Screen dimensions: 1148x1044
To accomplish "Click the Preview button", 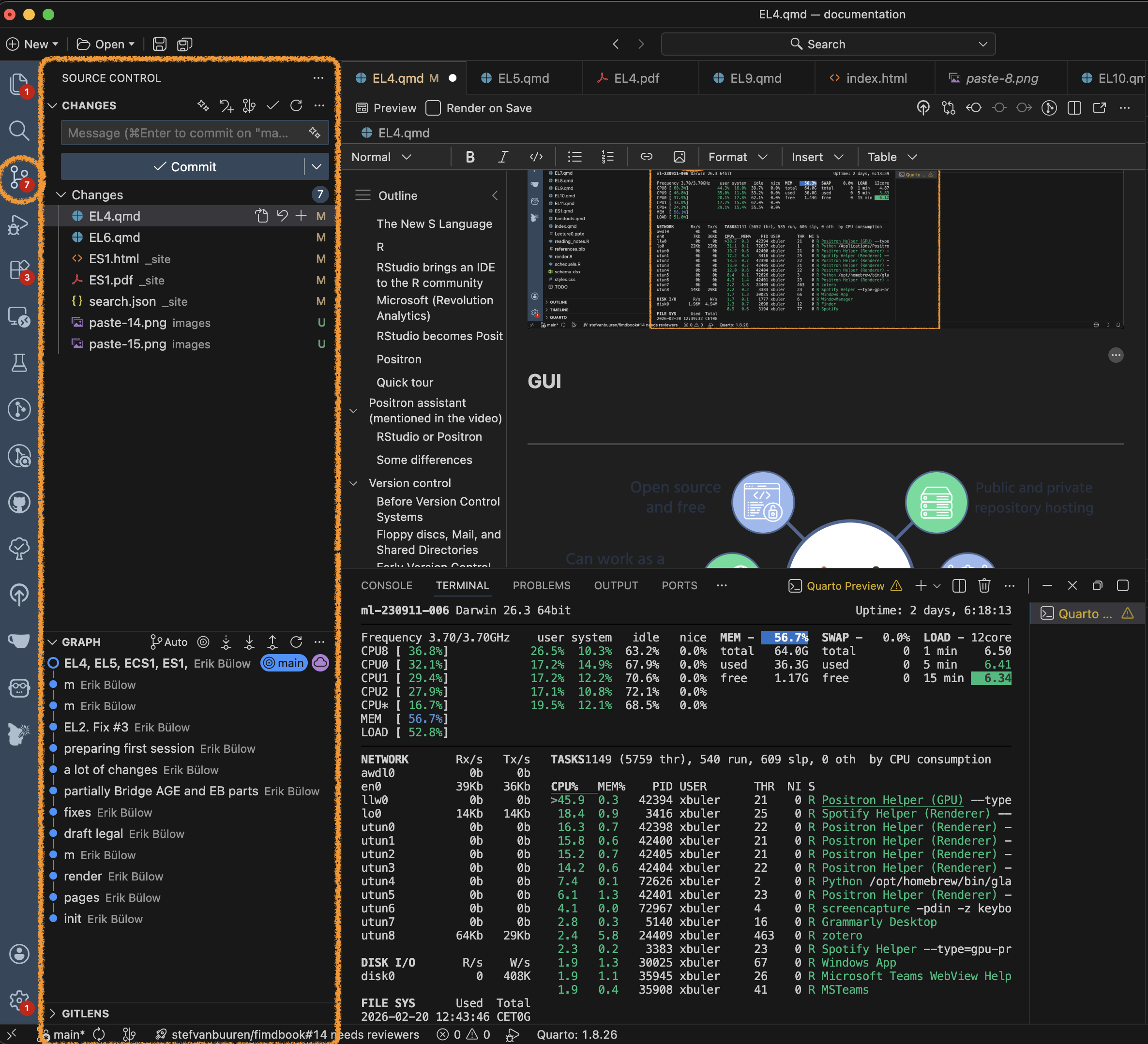I will [386, 108].
